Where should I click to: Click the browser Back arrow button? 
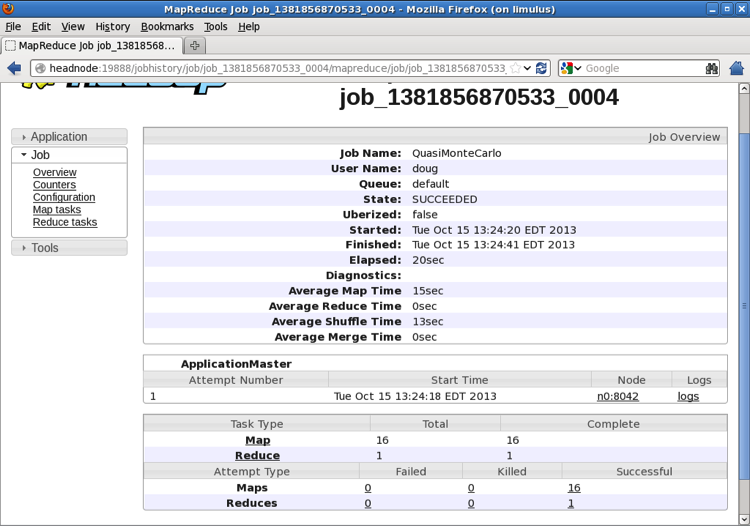[14, 68]
